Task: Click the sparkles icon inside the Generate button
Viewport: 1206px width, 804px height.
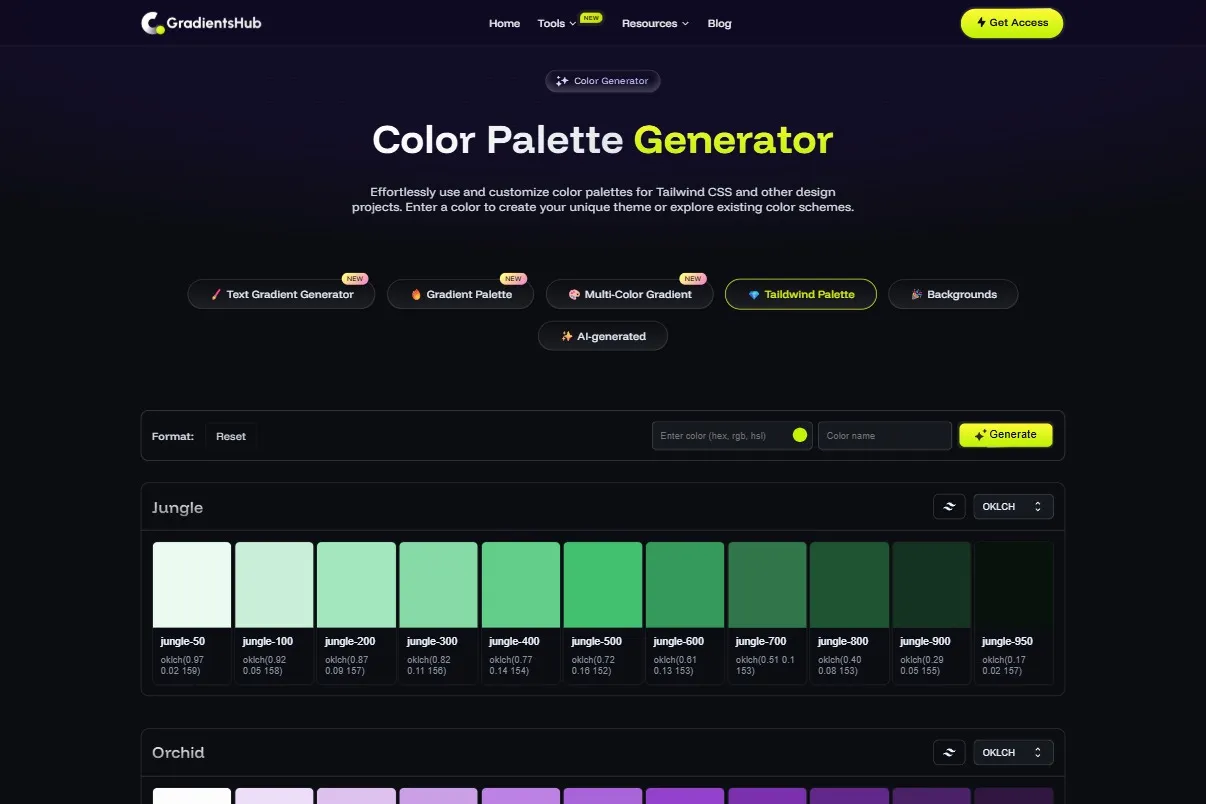Action: [x=980, y=434]
